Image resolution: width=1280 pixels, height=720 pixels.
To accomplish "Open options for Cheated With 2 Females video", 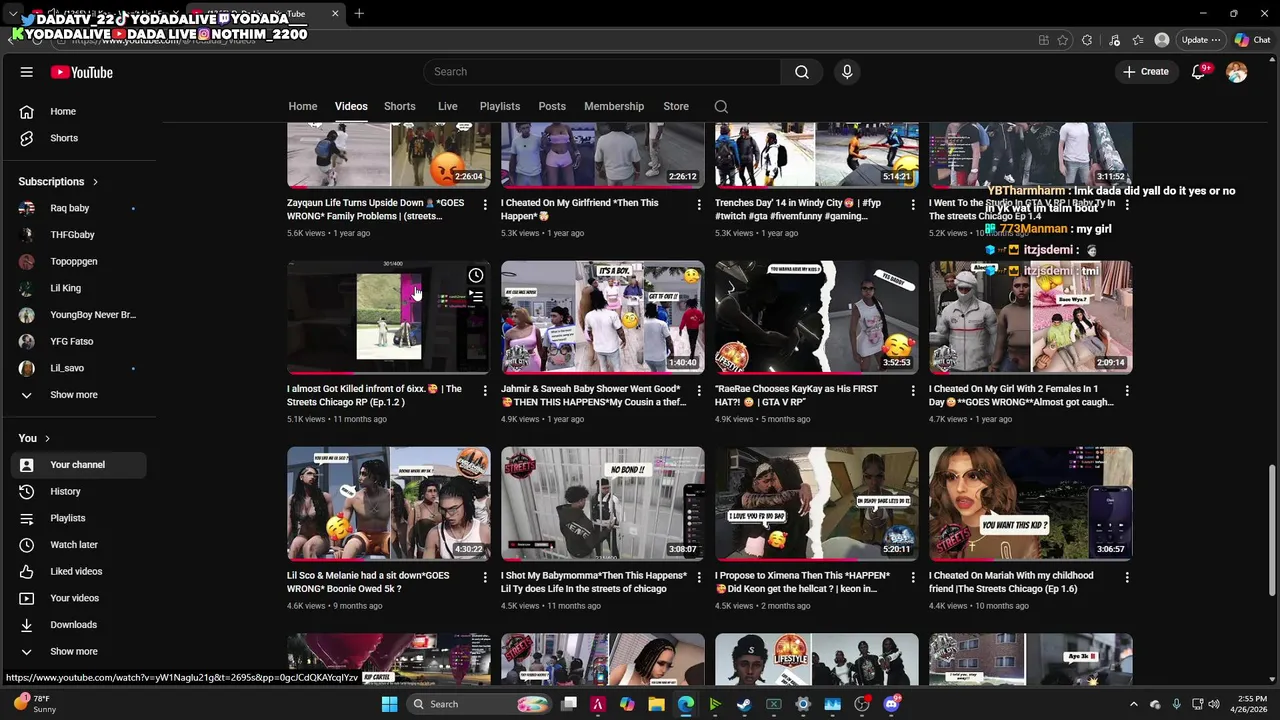I will pos(1127,390).
